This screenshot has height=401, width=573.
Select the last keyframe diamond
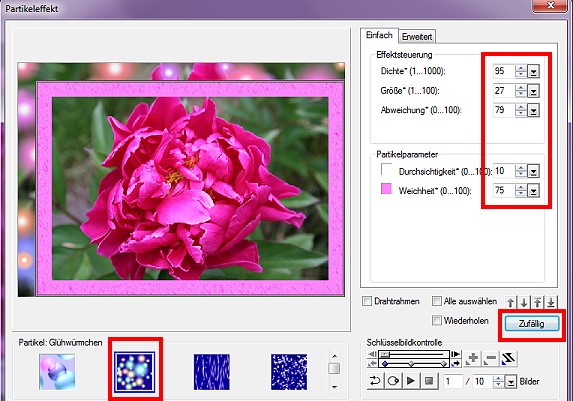[444, 364]
